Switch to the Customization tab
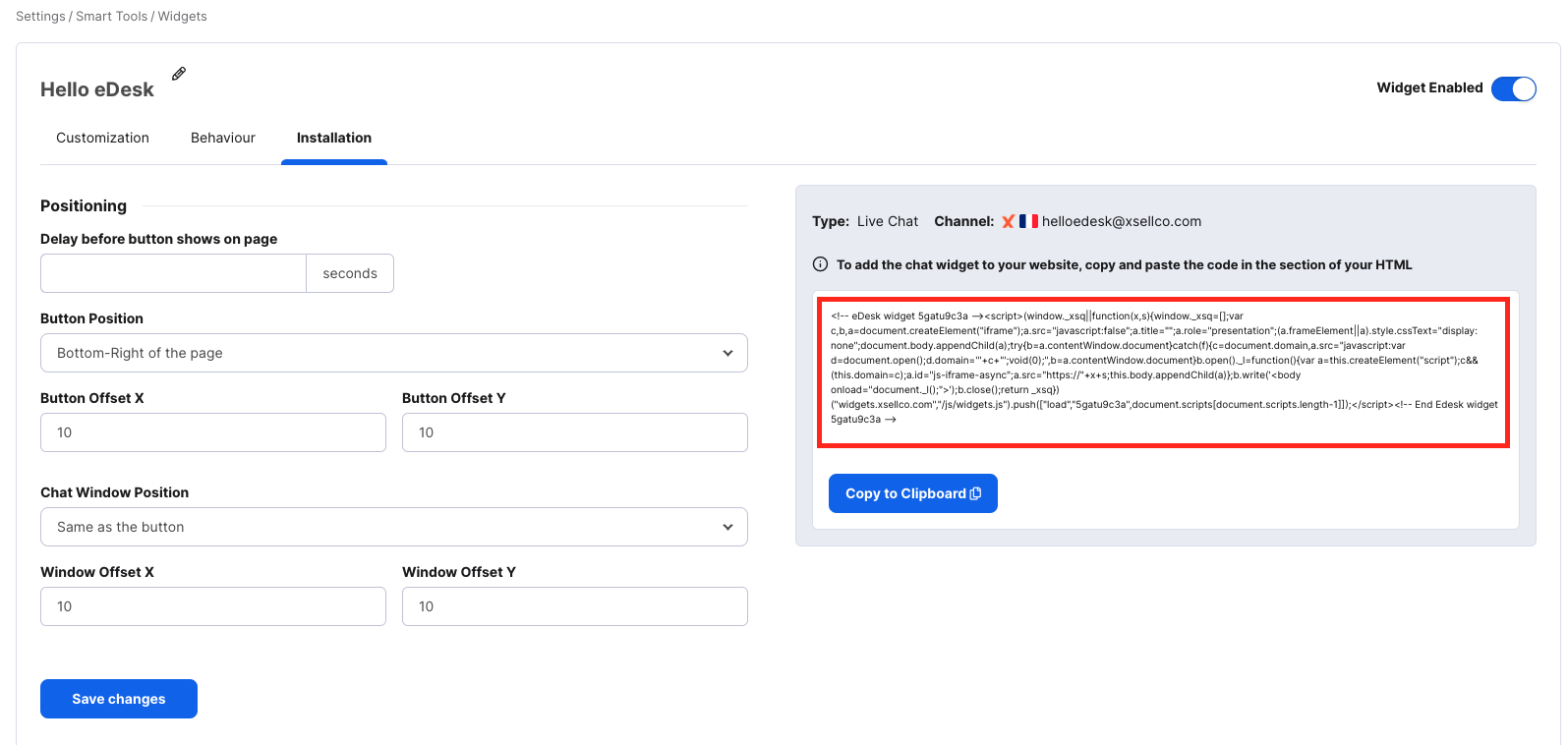This screenshot has width=1568, height=745. [x=102, y=138]
